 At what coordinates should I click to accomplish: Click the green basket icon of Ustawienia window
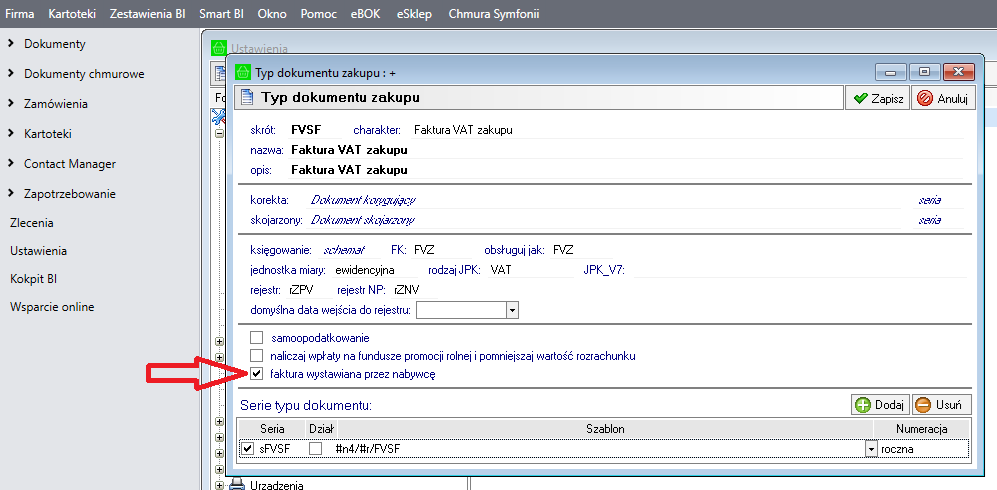tap(220, 48)
